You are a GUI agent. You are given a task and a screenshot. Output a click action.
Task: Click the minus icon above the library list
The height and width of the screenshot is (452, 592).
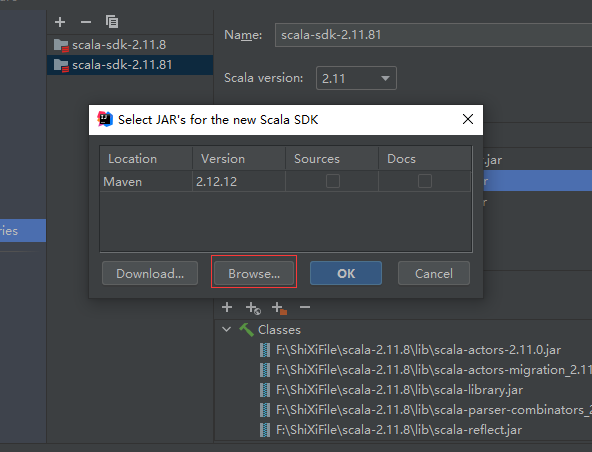click(86, 22)
